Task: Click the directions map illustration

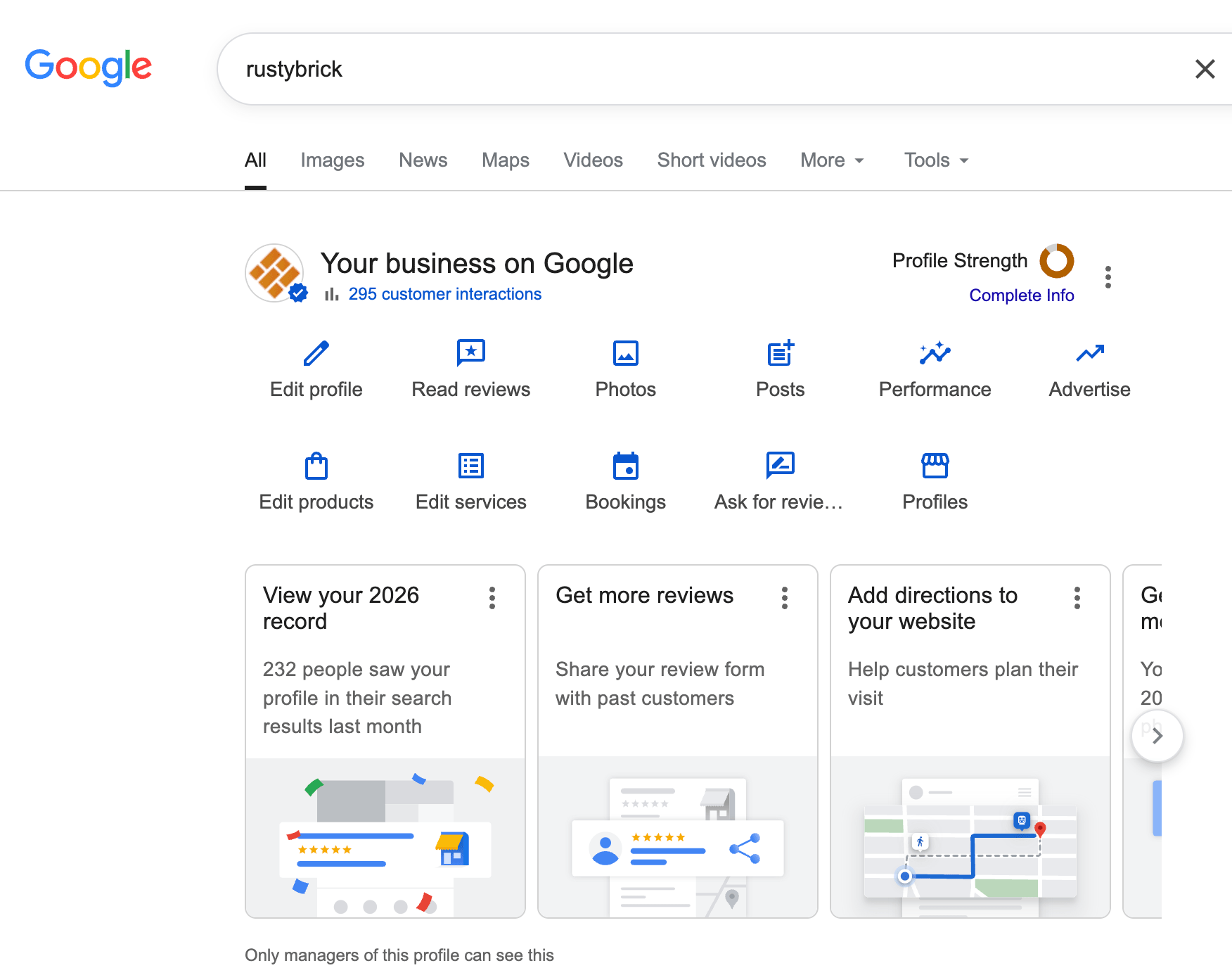Action: click(970, 838)
